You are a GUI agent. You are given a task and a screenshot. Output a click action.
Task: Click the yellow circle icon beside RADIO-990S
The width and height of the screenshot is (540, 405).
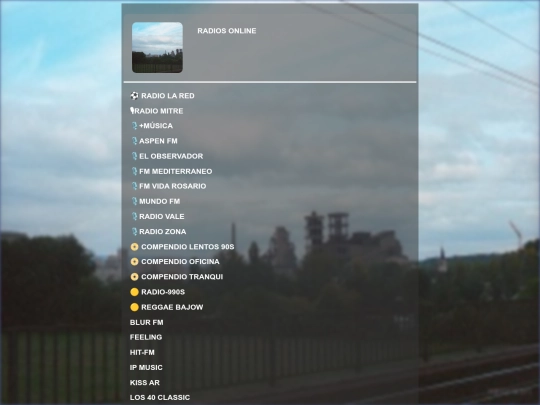[134, 292]
